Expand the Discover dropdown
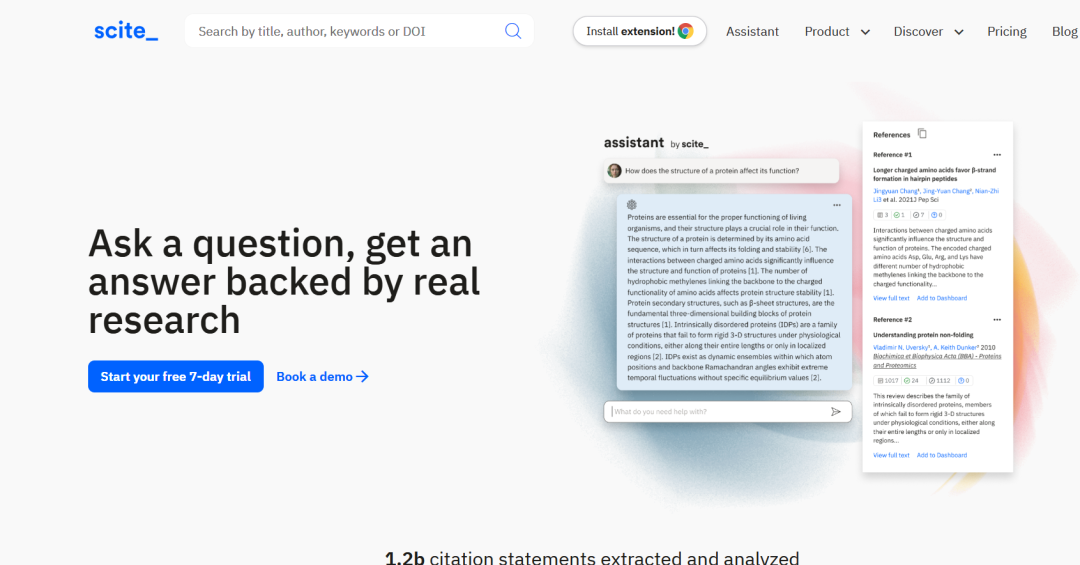 [x=928, y=31]
